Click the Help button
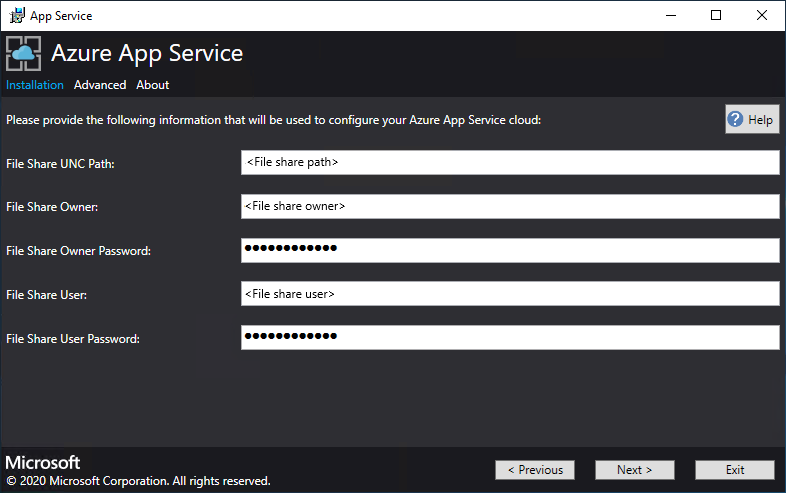Image resolution: width=786 pixels, height=493 pixels. pyautogui.click(x=752, y=120)
